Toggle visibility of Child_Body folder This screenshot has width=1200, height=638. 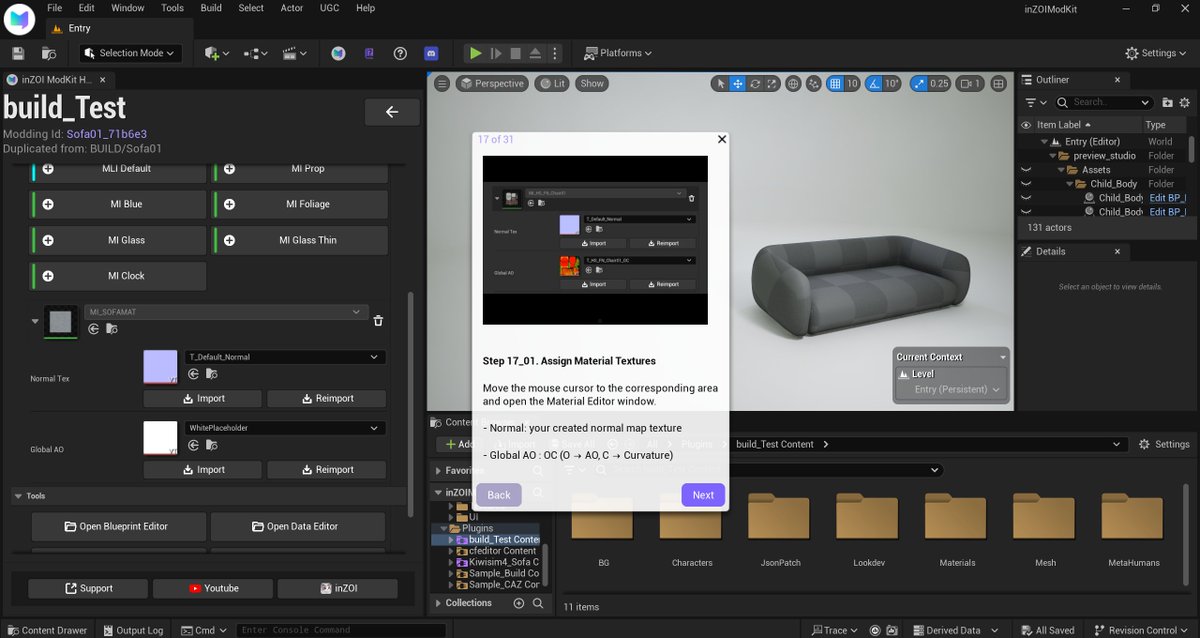coord(1026,184)
